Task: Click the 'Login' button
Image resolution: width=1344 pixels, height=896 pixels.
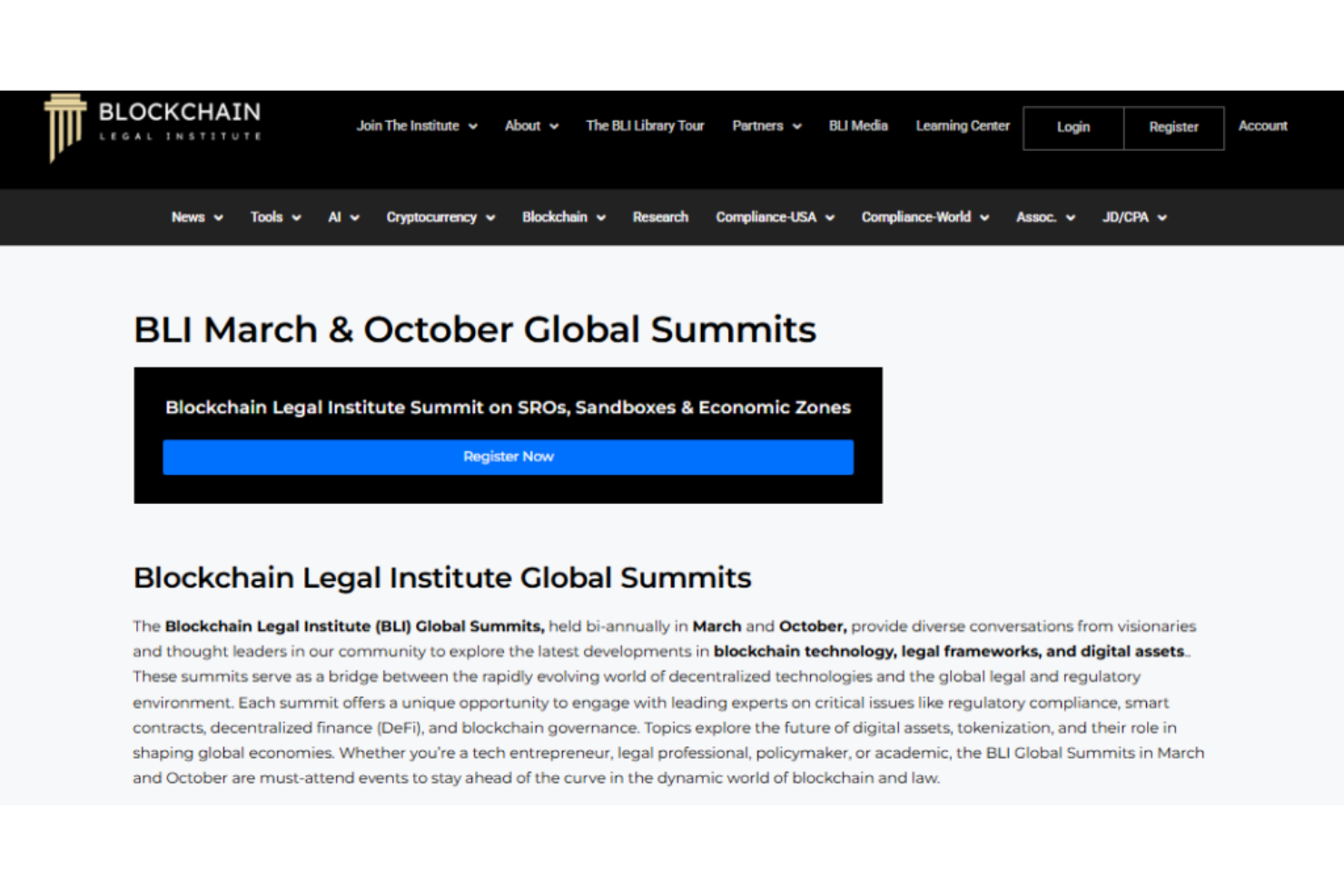Action: (x=1072, y=127)
